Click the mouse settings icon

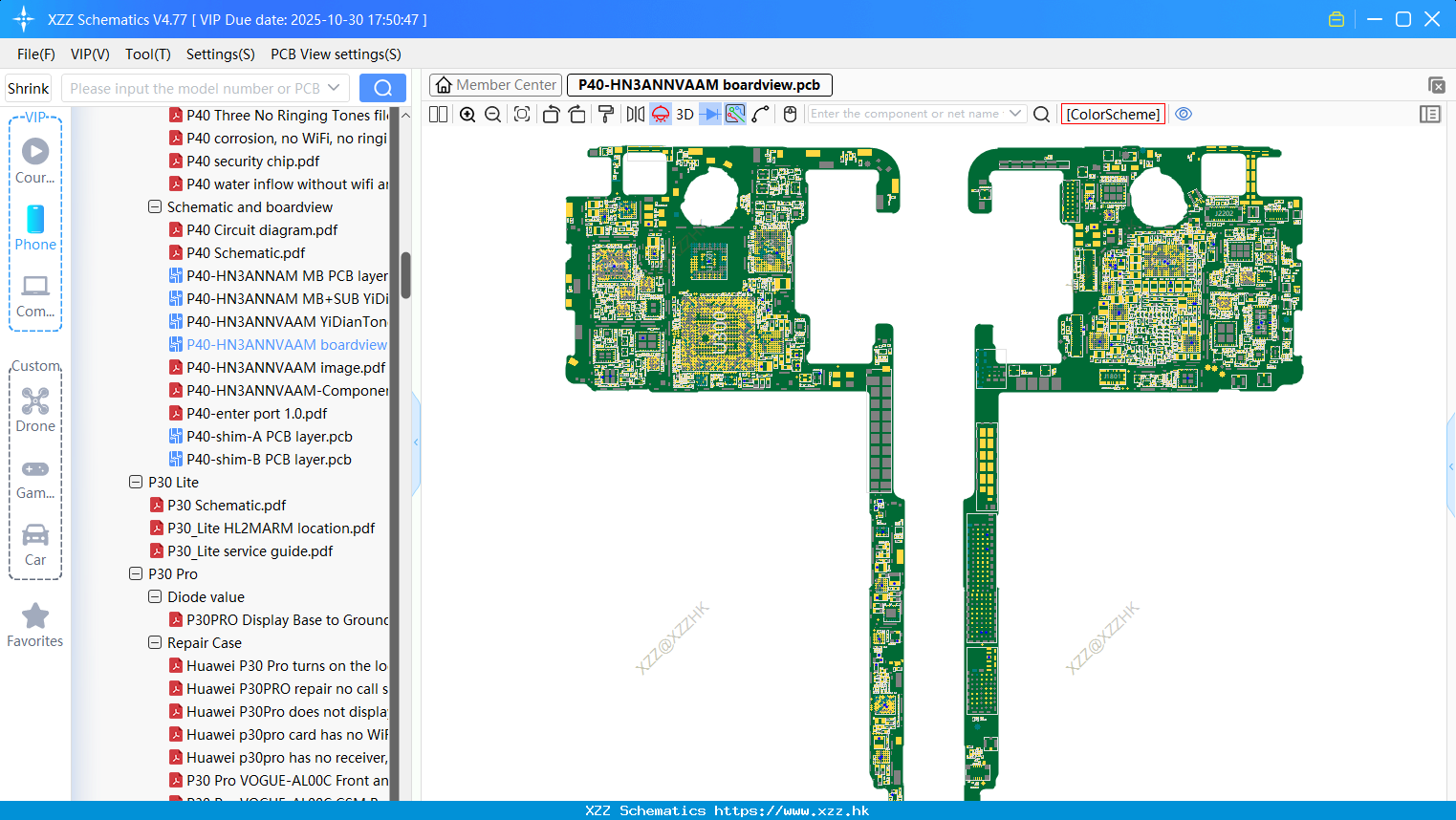[790, 114]
